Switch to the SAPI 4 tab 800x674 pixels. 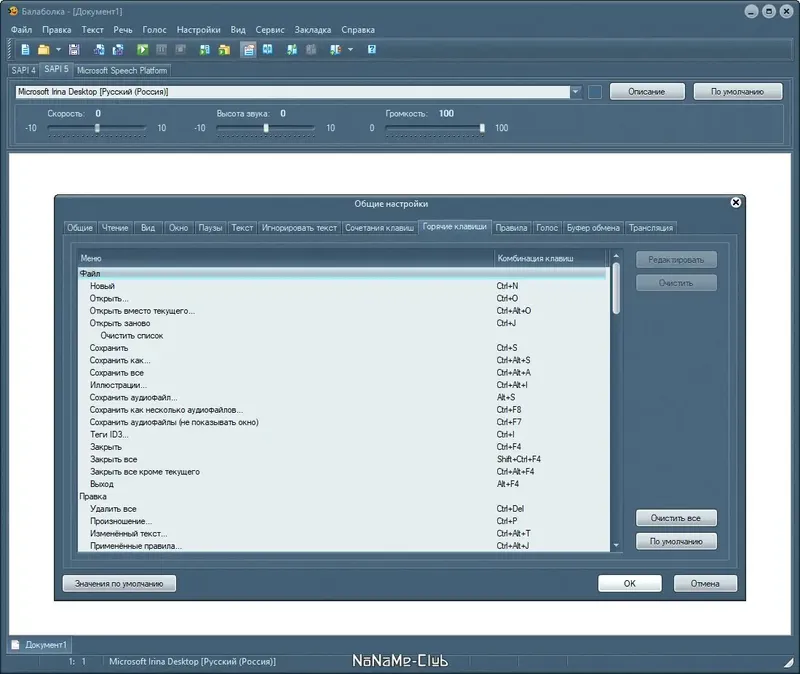[23, 70]
